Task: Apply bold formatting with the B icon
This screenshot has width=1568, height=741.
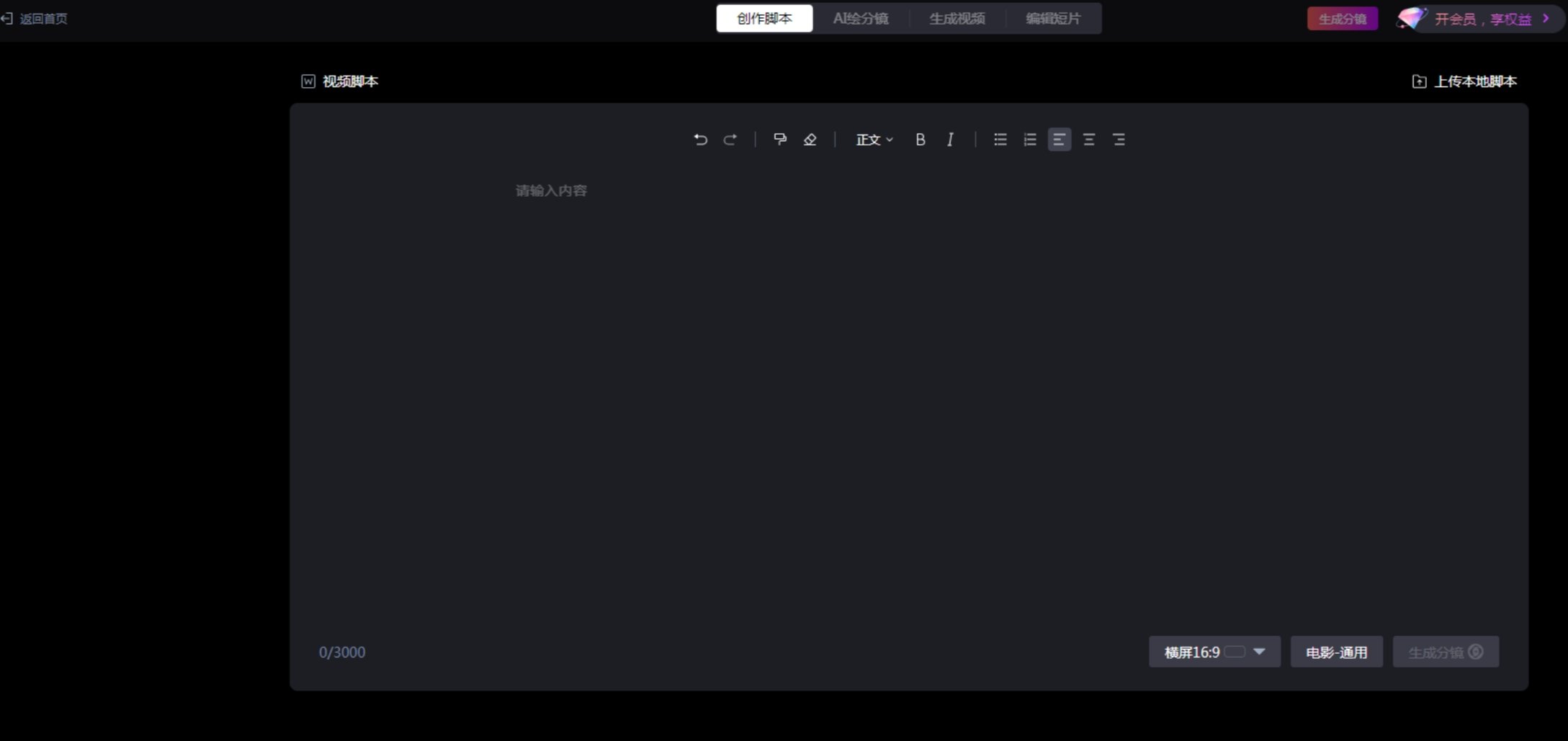Action: (x=920, y=139)
